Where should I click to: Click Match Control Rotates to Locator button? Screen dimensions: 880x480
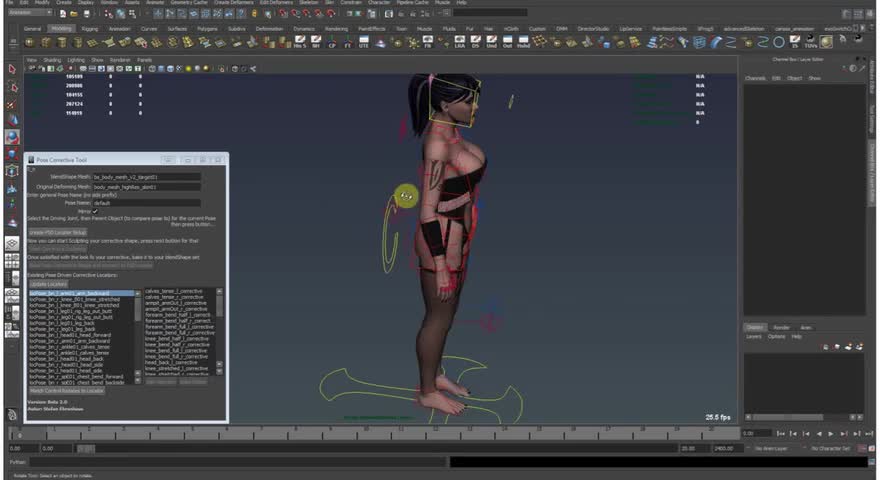67,391
